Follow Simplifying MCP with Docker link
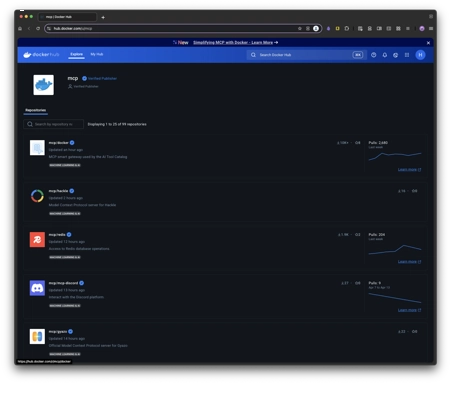 tap(235, 42)
